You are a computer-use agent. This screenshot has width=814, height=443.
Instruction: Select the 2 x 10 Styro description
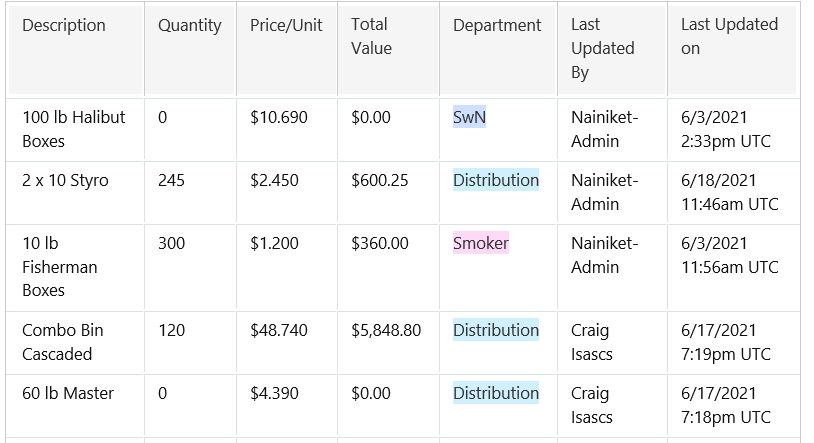pos(65,181)
